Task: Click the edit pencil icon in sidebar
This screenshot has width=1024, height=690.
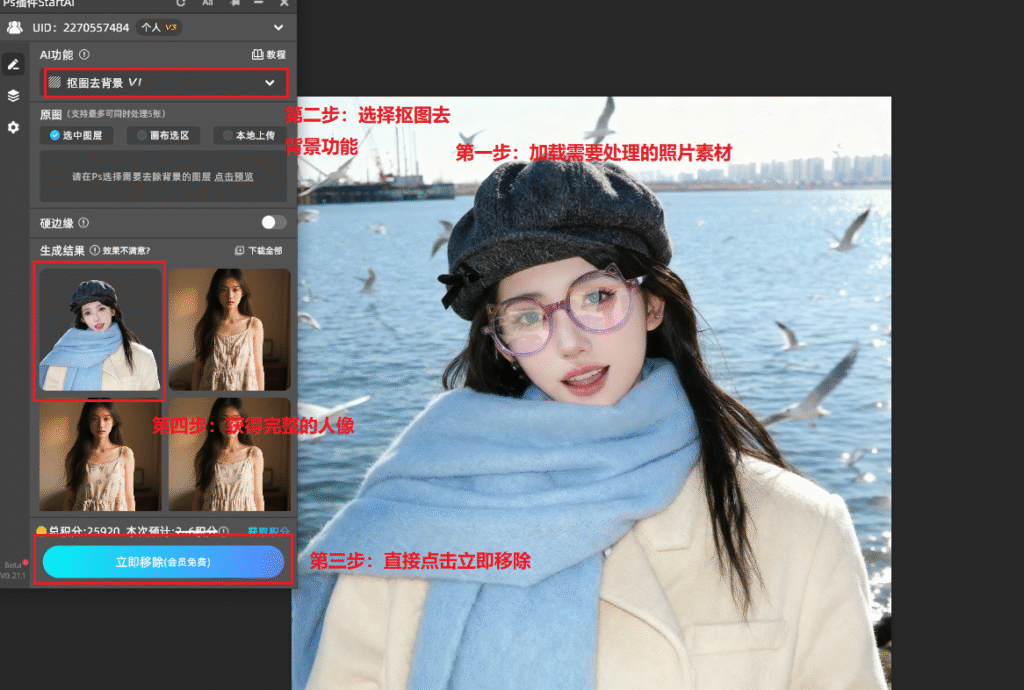Action: point(13,64)
